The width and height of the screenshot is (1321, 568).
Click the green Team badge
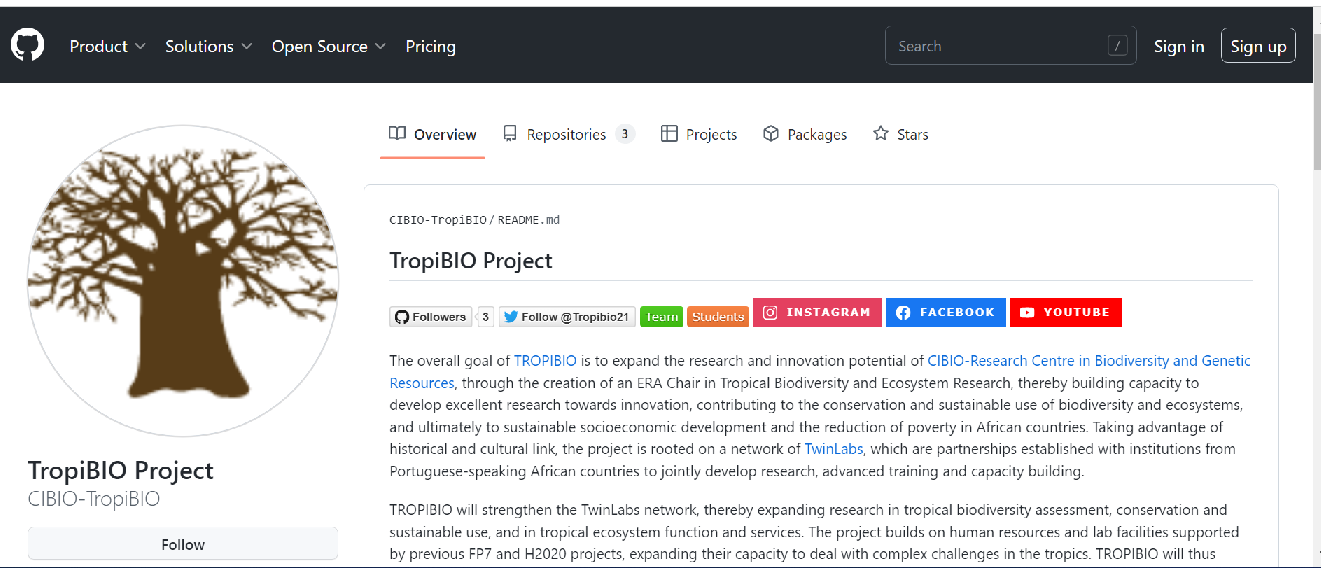(x=661, y=317)
